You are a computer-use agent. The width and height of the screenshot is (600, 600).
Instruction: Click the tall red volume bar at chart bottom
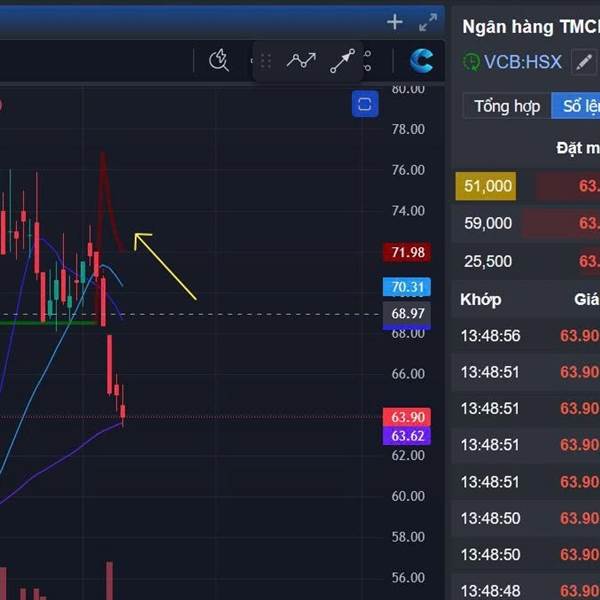point(109,580)
